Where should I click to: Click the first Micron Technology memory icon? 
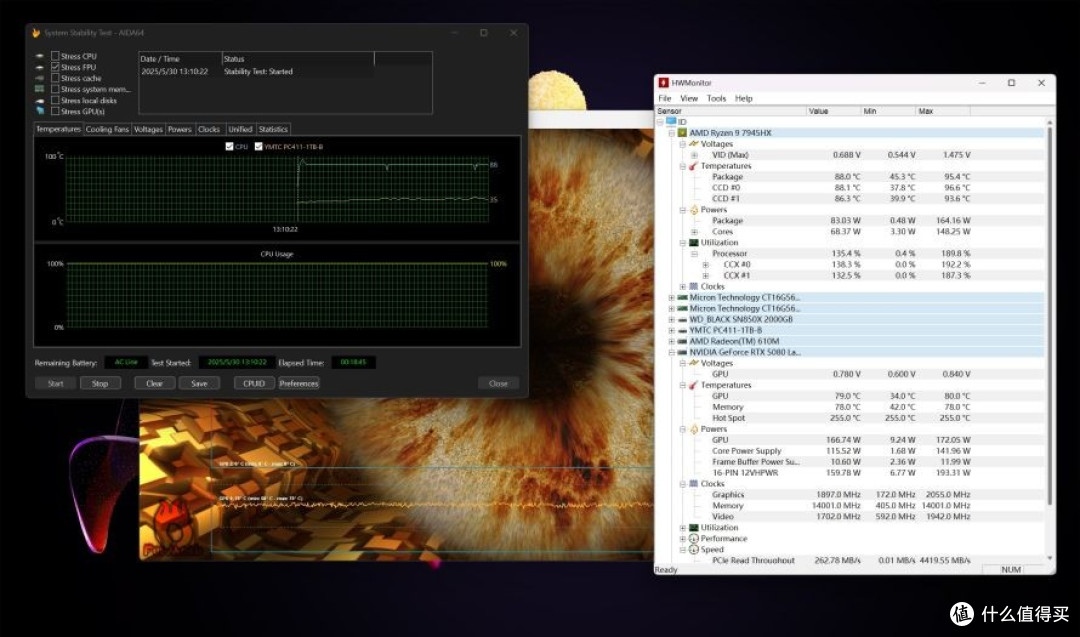click(682, 297)
